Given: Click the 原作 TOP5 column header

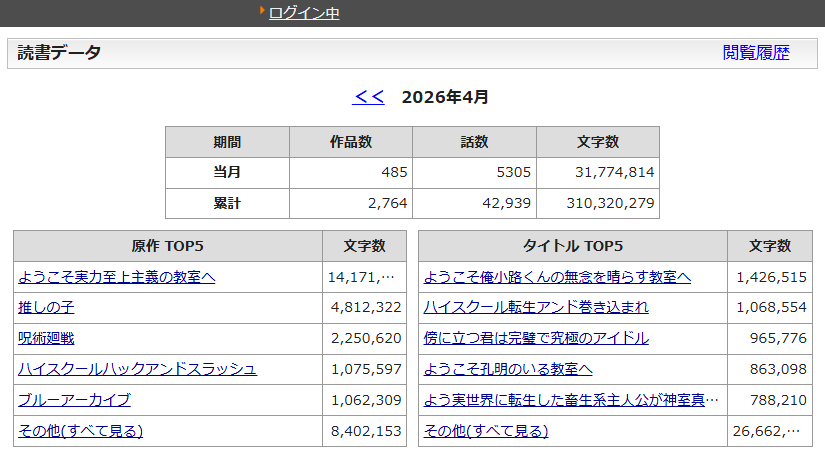Looking at the screenshot, I should [x=167, y=246].
